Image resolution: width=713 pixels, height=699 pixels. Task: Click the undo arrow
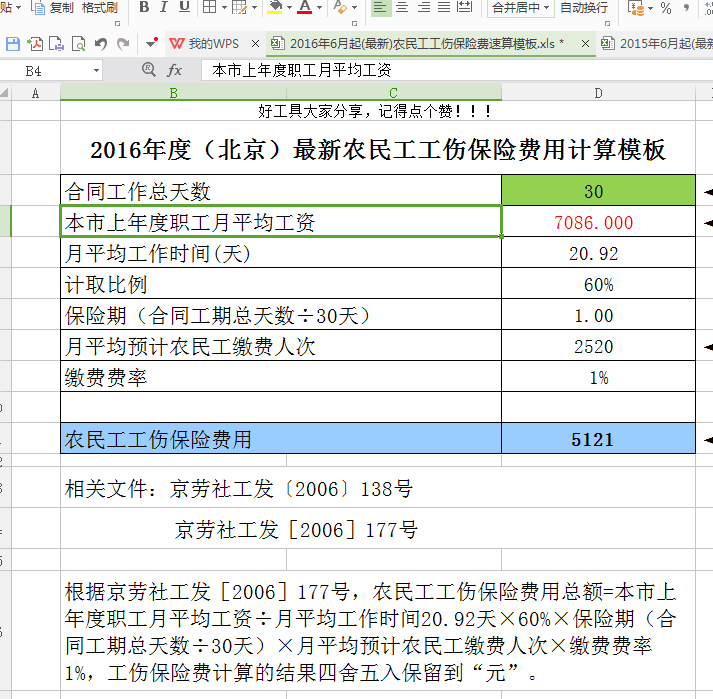(x=101, y=44)
